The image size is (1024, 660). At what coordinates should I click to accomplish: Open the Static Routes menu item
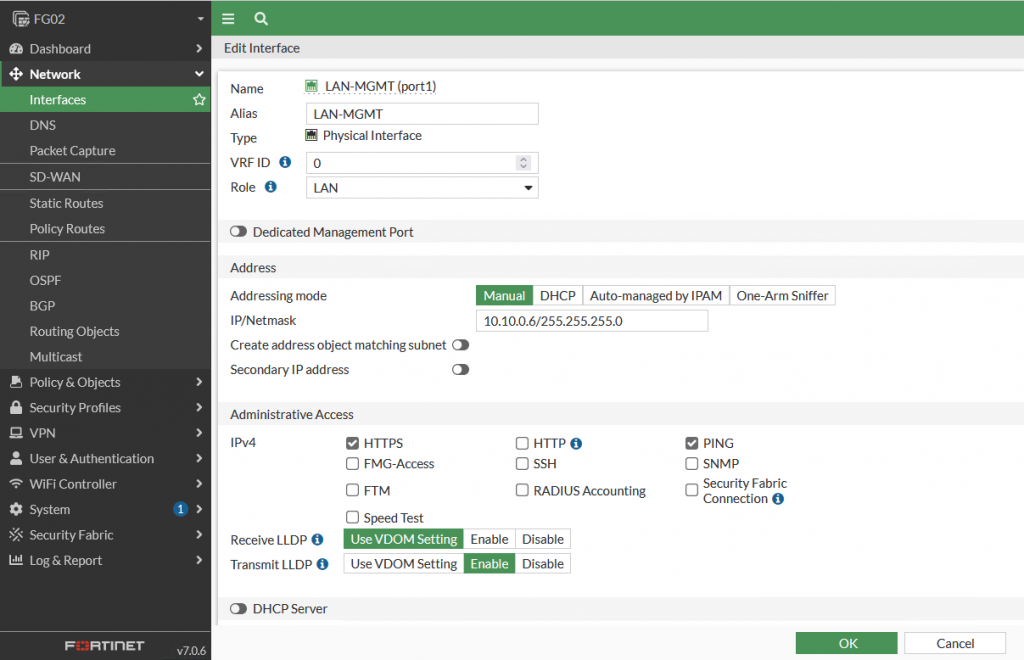(66, 203)
